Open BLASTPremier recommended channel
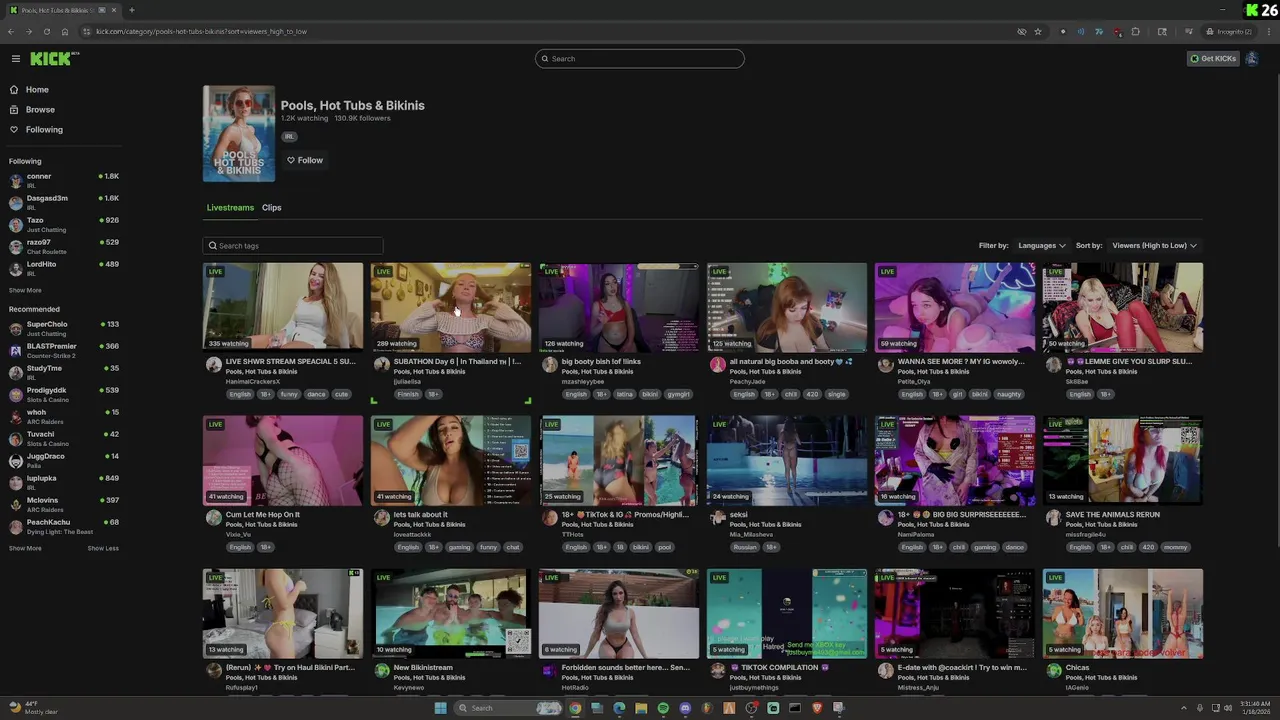Screen dimensions: 1280x720 (64, 350)
